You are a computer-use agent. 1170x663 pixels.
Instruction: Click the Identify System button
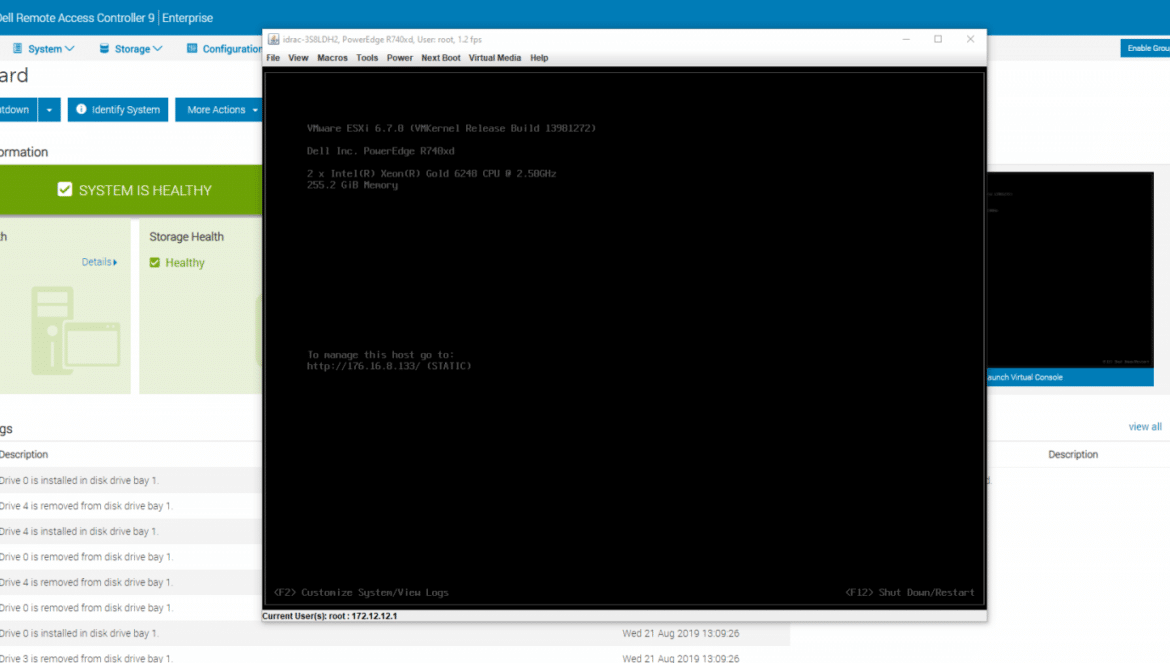(x=118, y=110)
